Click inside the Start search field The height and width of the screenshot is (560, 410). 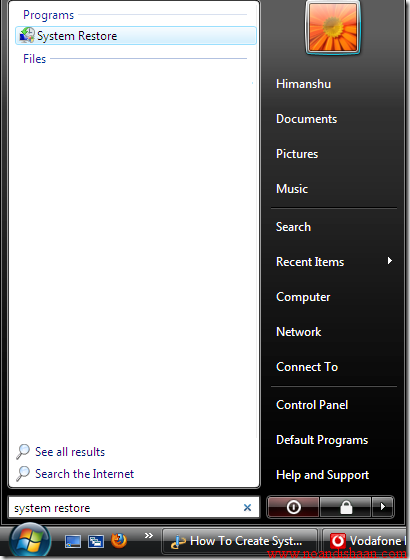coord(127,508)
